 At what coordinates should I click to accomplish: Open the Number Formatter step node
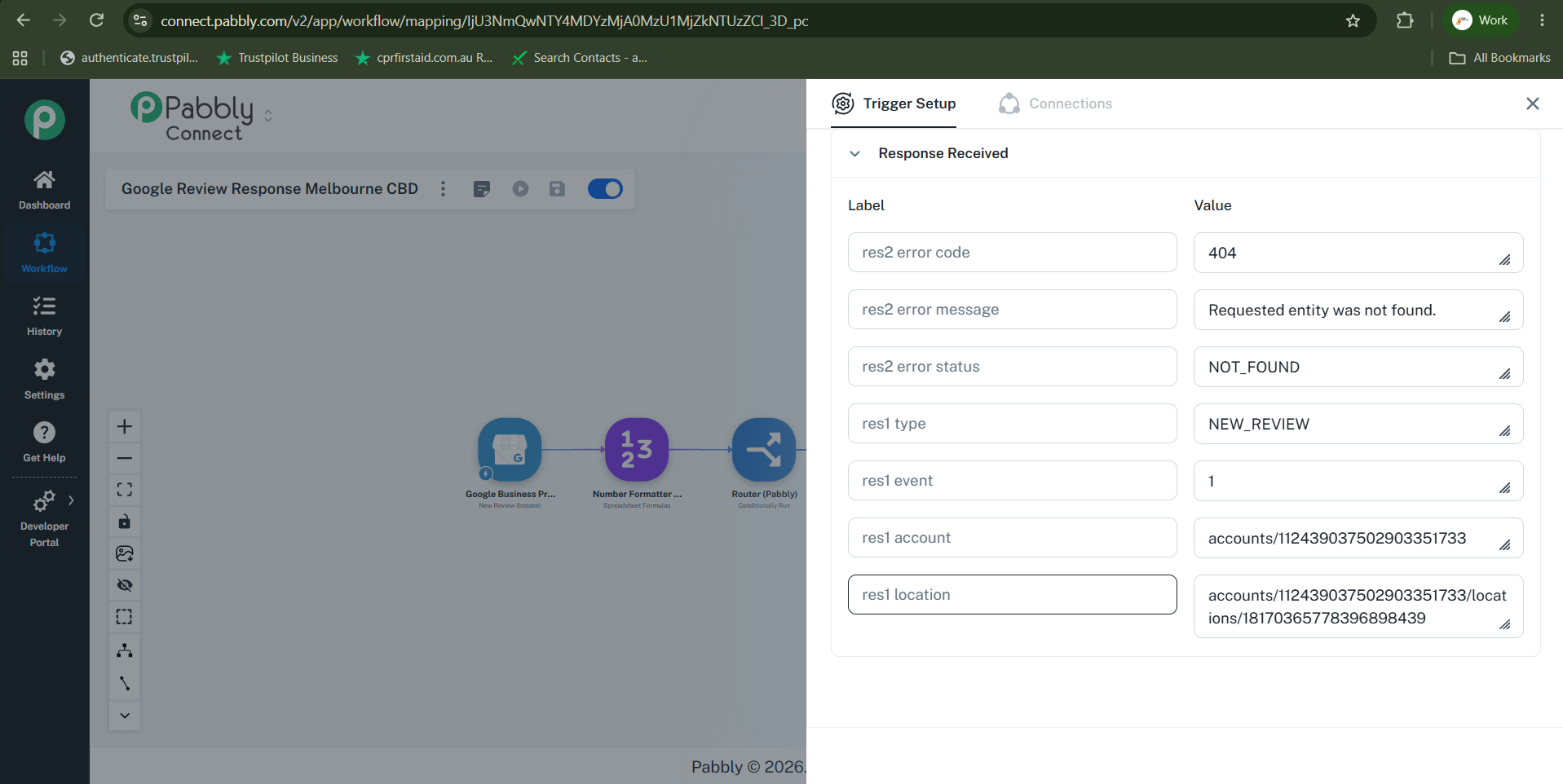pyautogui.click(x=637, y=450)
